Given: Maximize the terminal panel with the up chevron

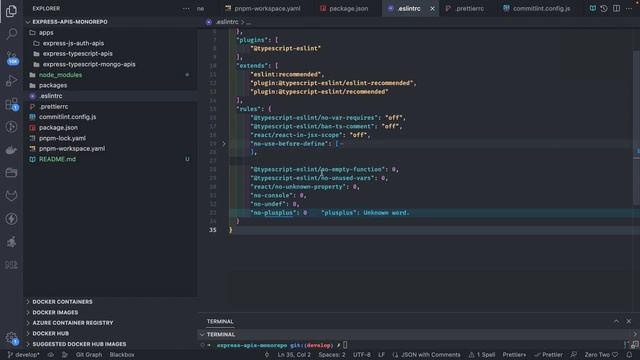Looking at the screenshot, I should coord(616,322).
